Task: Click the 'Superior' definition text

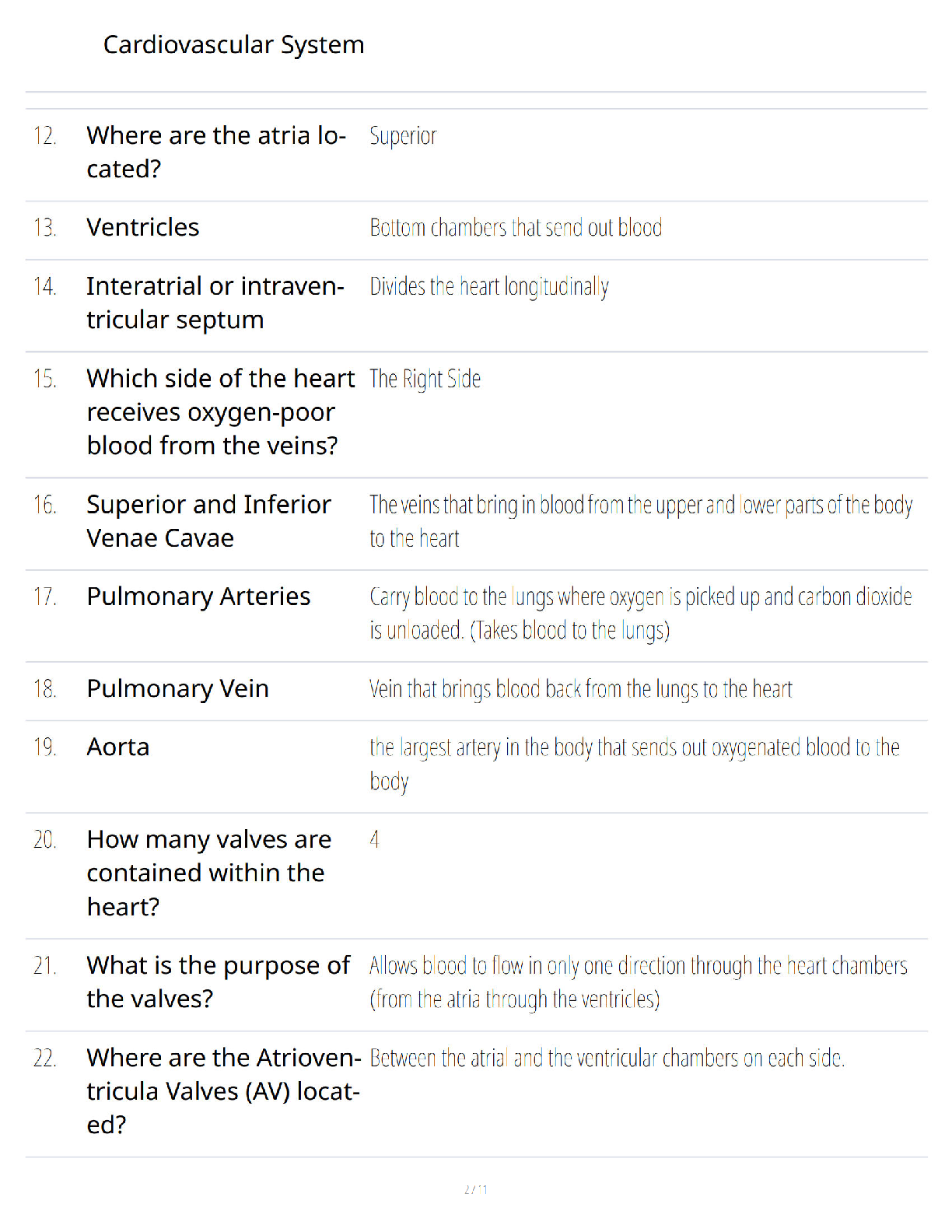Action: 403,136
